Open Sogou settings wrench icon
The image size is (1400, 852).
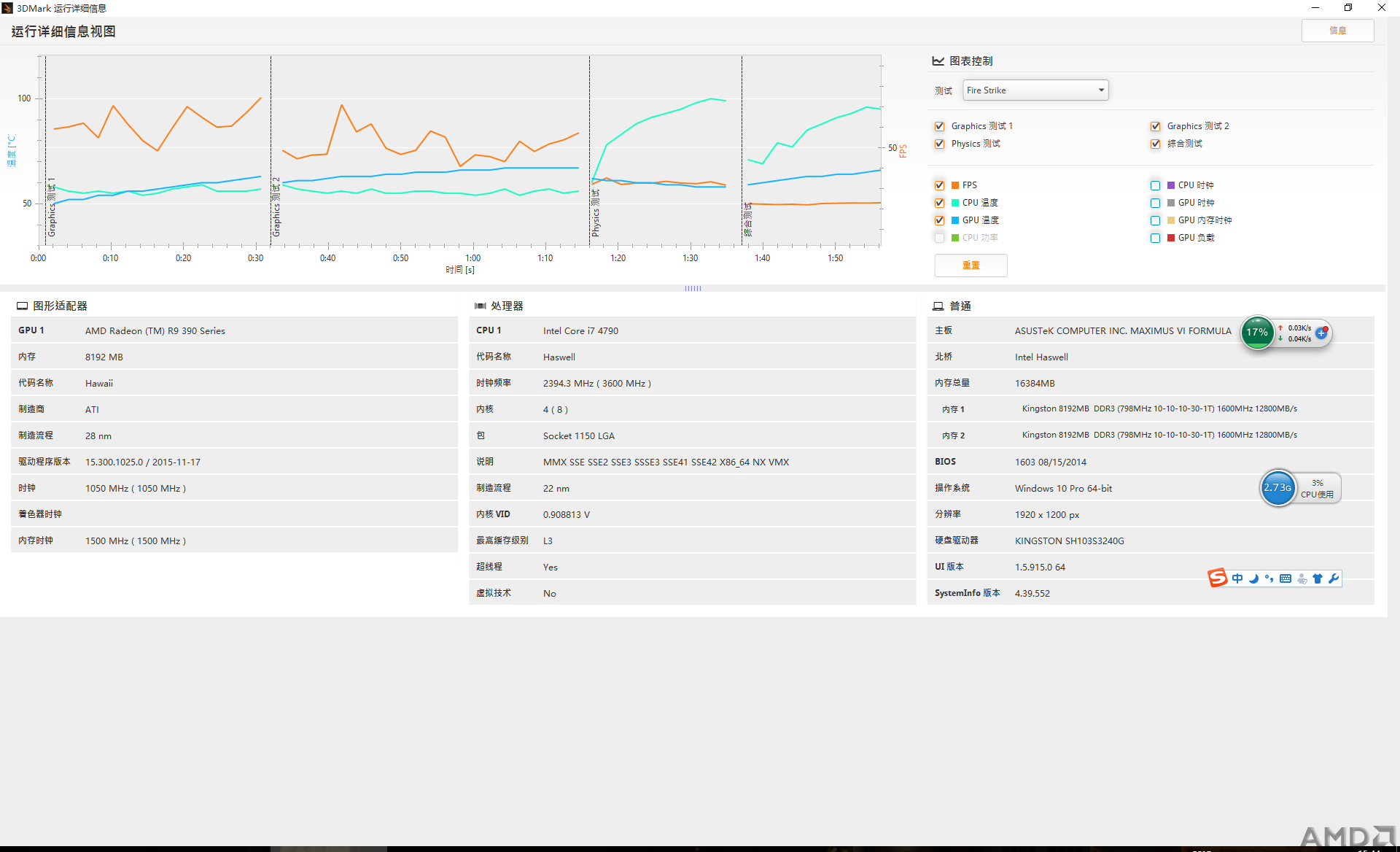click(x=1334, y=578)
